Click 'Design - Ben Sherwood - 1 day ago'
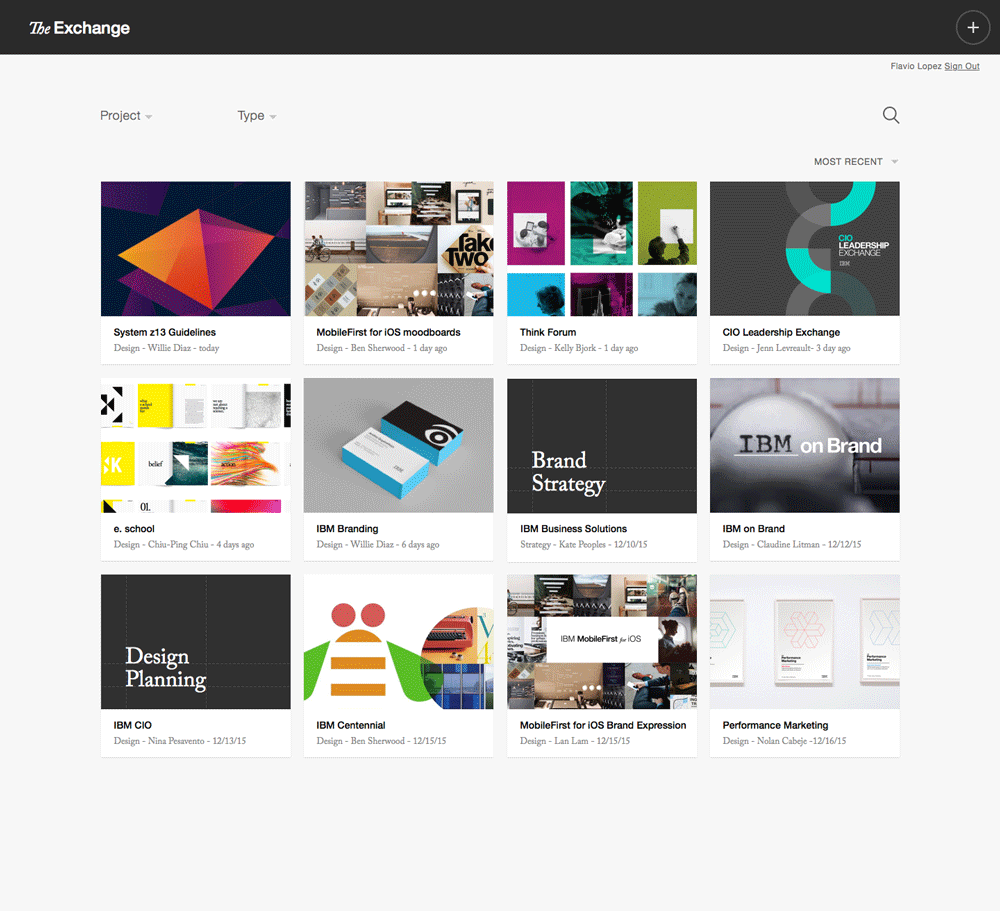Image resolution: width=1000 pixels, height=913 pixels. pos(381,348)
